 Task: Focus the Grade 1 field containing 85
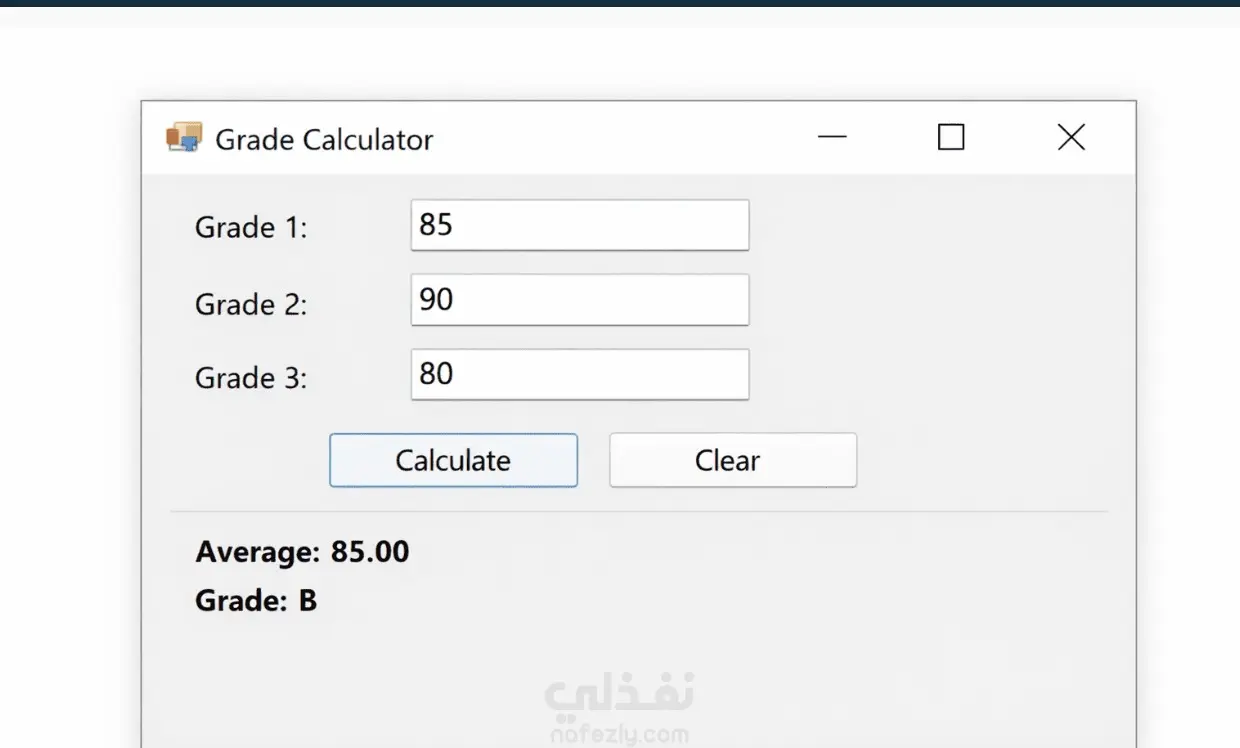tap(580, 225)
